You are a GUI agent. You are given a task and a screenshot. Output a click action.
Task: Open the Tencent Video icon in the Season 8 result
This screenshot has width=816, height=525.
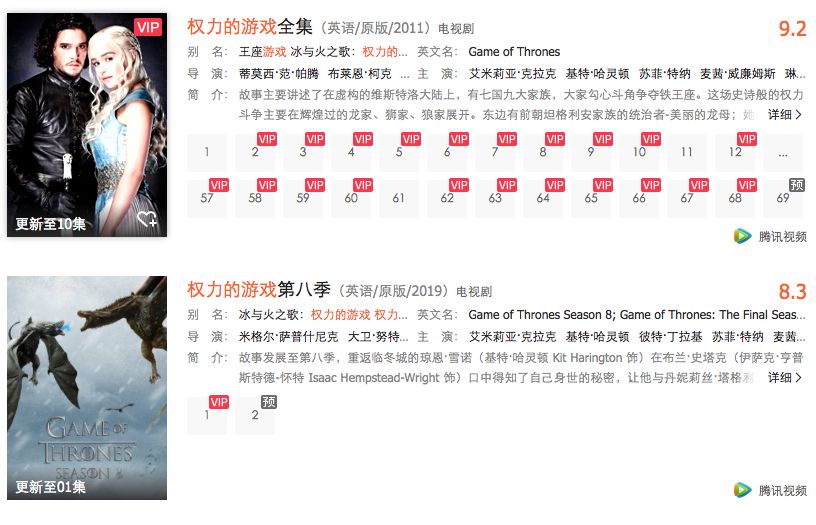(x=743, y=490)
